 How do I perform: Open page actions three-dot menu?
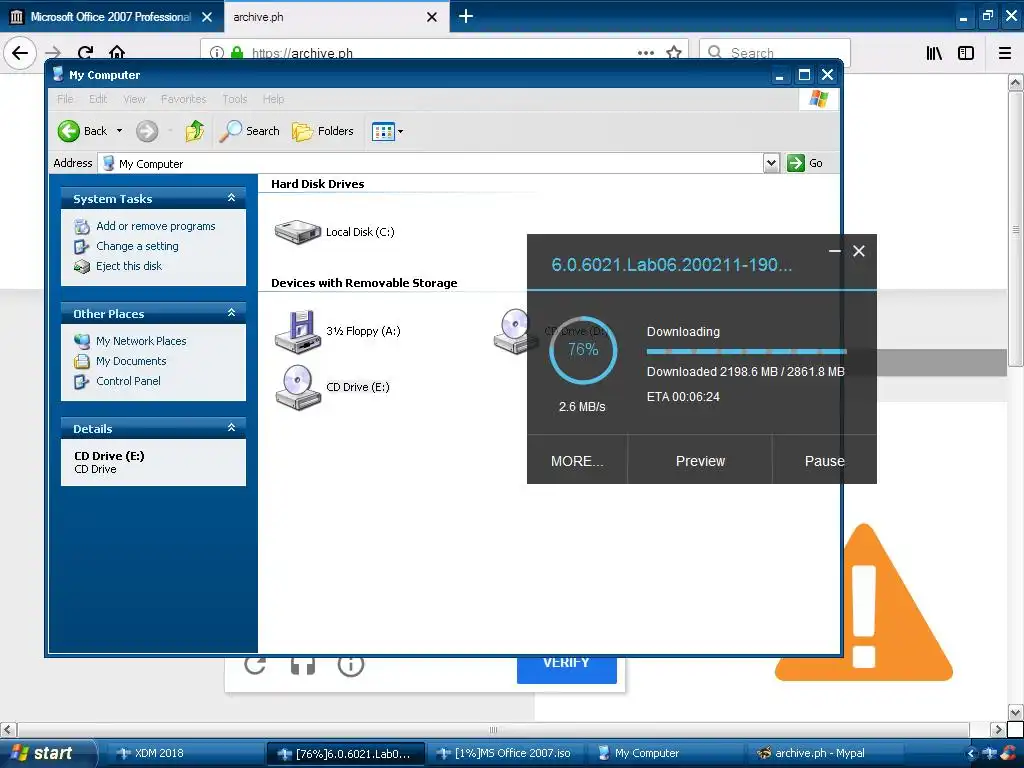coord(646,53)
